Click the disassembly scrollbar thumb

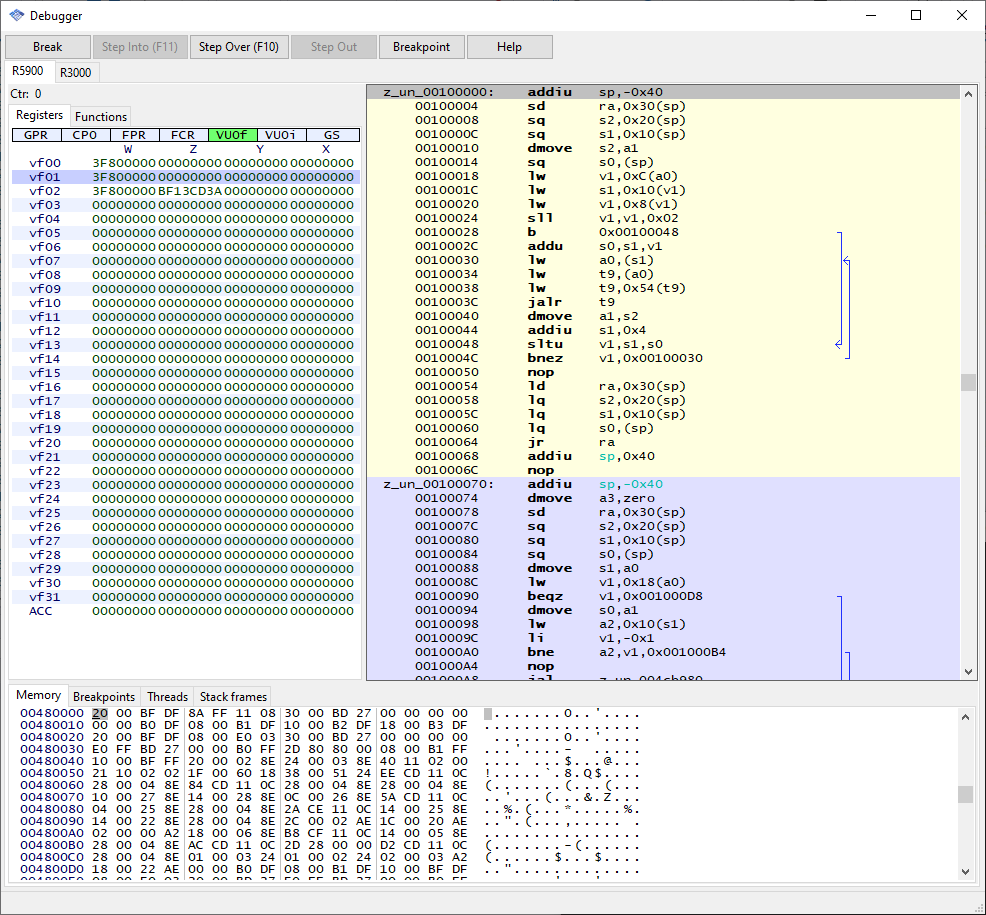click(968, 382)
